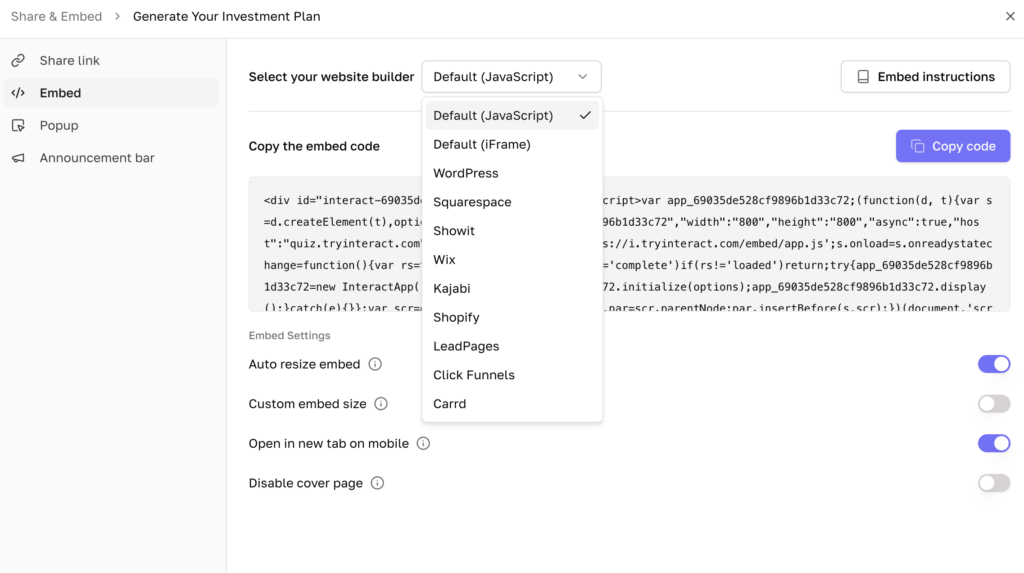Switch to the Embed tab
This screenshot has height=573, width=1024.
click(x=112, y=93)
